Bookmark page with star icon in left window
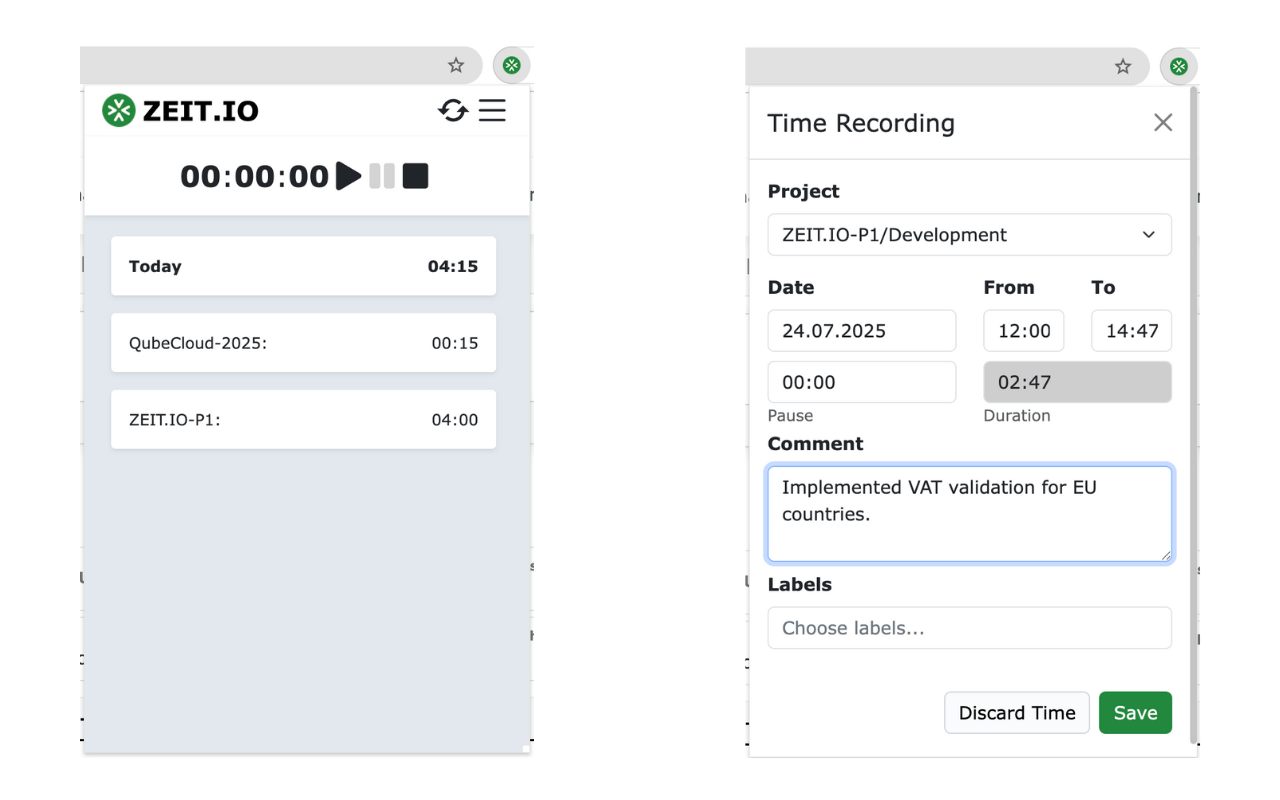Viewport: 1280px width, 800px height. coord(456,65)
